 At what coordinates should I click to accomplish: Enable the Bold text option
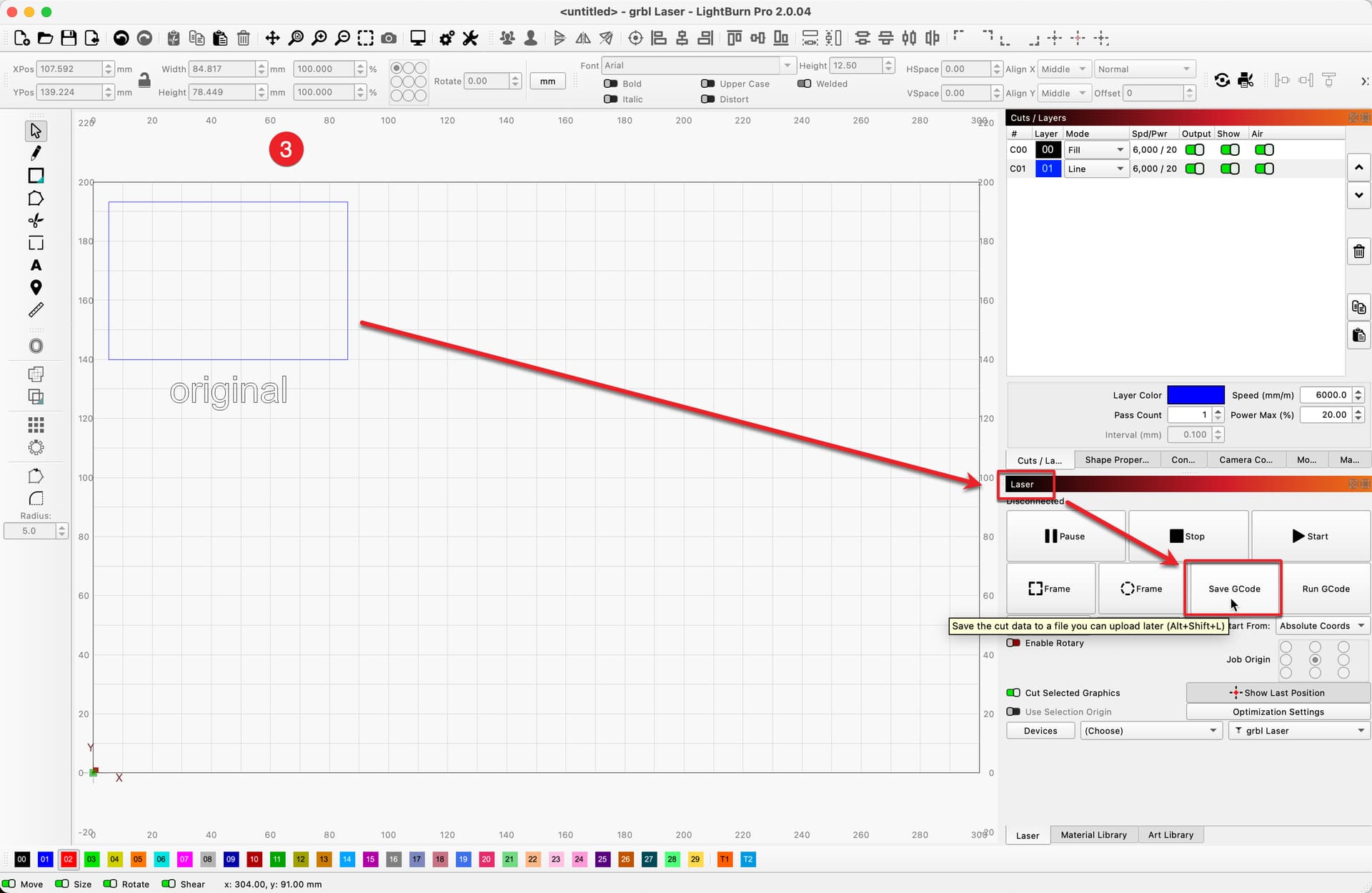[x=611, y=84]
